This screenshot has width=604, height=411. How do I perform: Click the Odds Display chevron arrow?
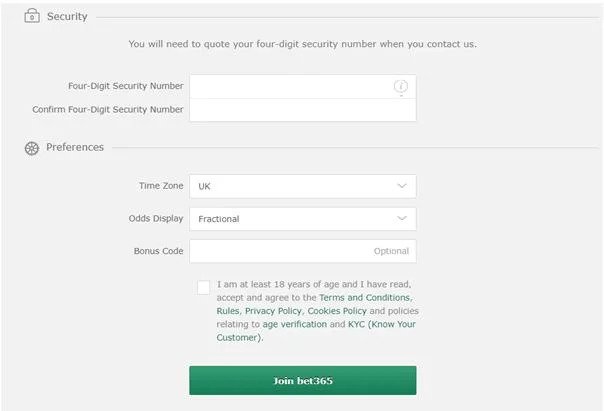click(402, 219)
